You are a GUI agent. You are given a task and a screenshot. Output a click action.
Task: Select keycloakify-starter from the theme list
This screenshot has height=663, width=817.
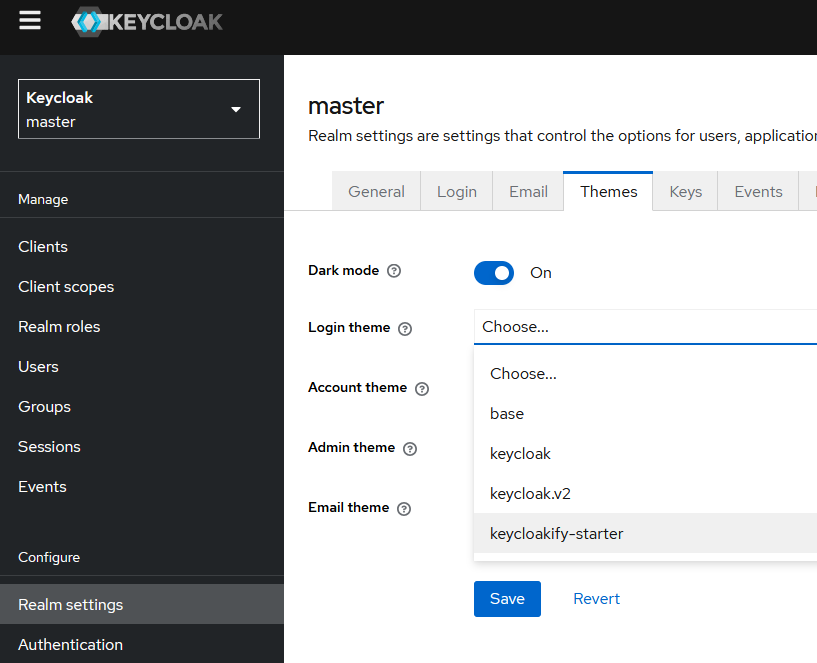pyautogui.click(x=556, y=534)
